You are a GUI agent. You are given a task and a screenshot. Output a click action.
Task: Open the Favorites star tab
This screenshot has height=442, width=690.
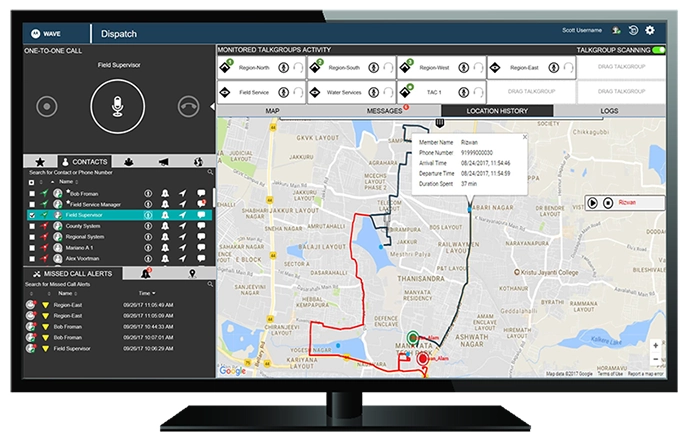(39, 161)
